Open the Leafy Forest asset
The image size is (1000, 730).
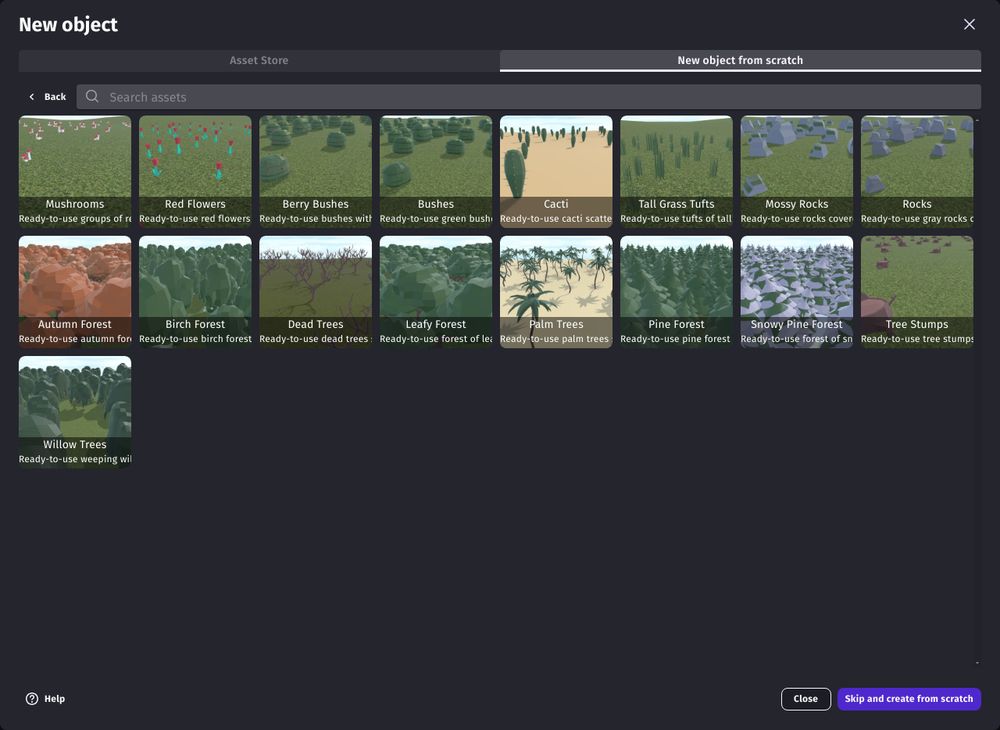[436, 292]
